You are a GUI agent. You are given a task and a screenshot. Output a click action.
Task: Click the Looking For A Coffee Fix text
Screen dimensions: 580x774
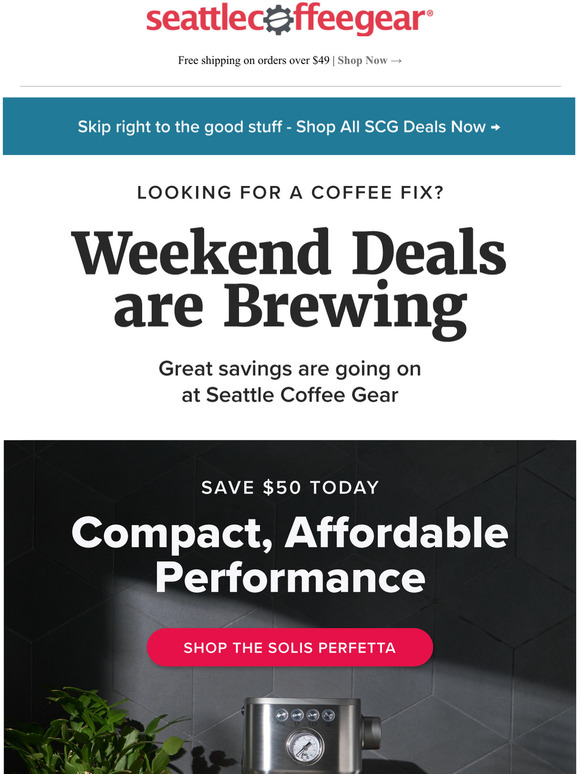click(290, 193)
